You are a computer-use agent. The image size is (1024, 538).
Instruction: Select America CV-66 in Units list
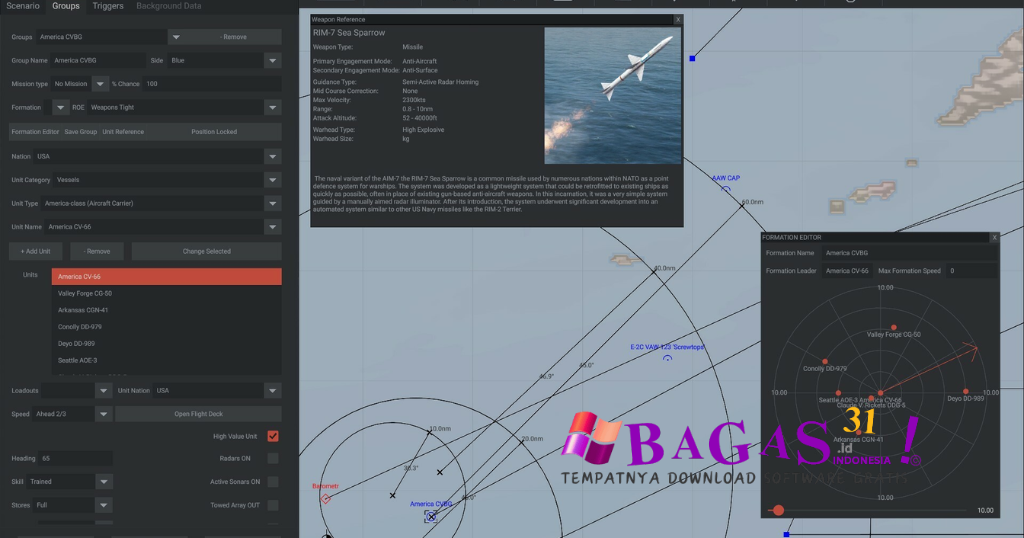[x=167, y=277]
